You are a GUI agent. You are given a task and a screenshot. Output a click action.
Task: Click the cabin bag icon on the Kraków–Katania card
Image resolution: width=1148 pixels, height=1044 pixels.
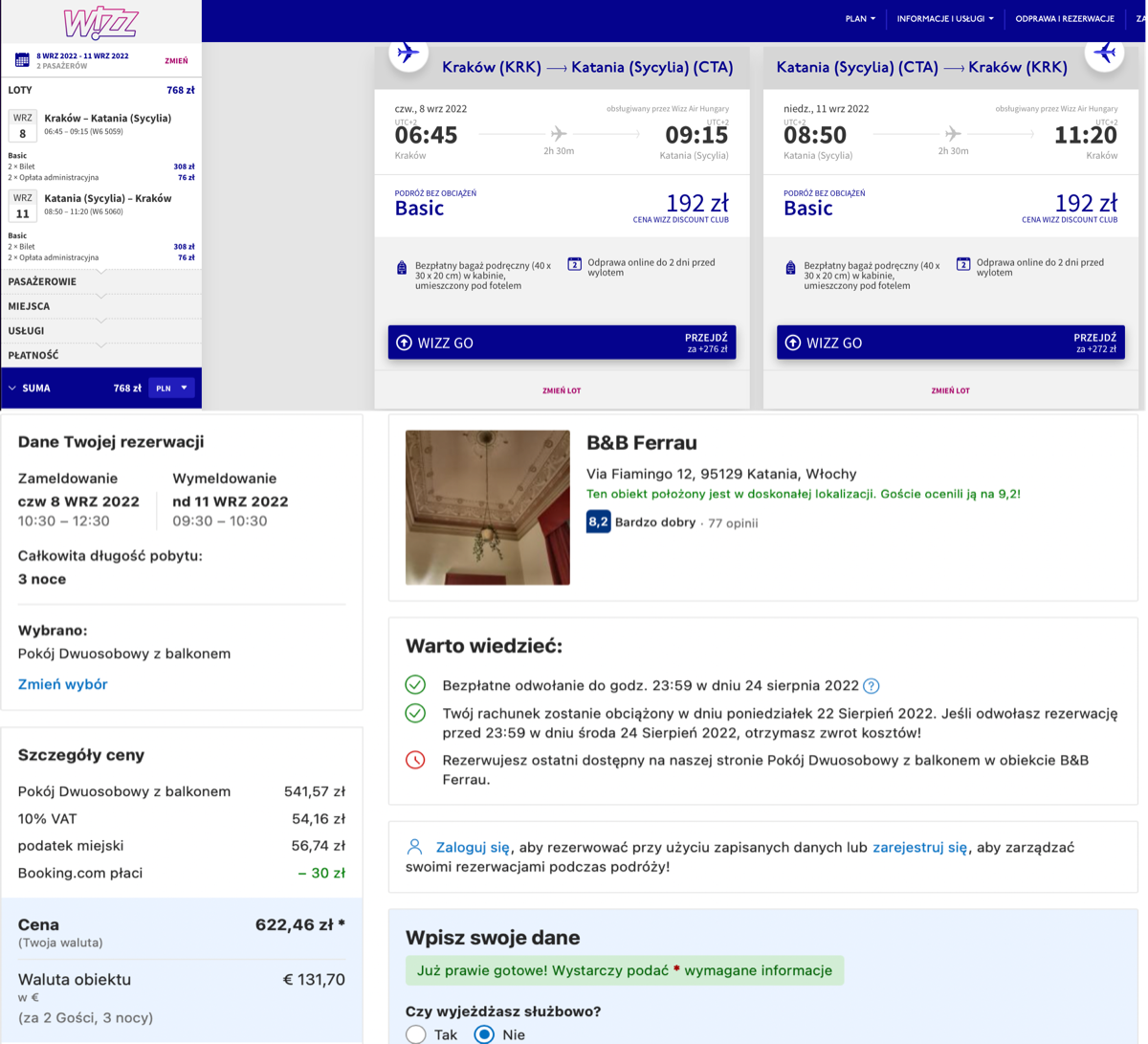402,268
